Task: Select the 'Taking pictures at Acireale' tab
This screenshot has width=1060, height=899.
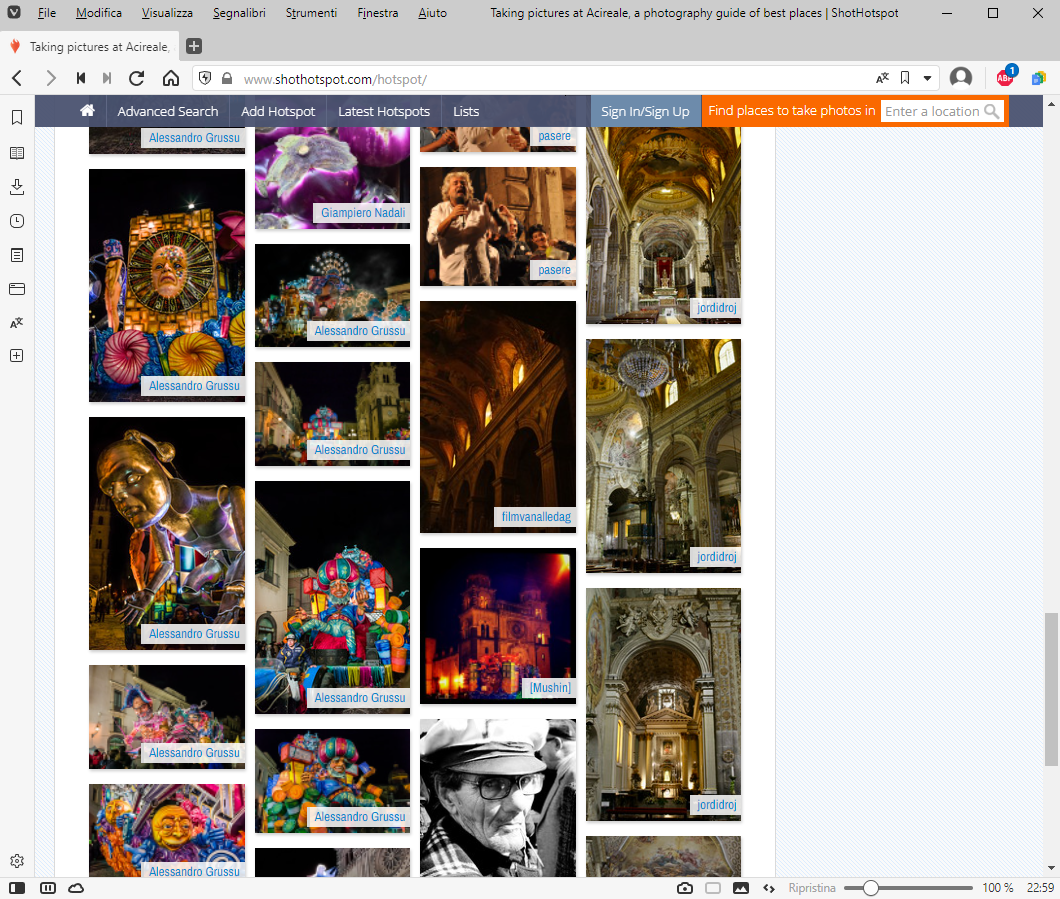Action: pos(89,47)
